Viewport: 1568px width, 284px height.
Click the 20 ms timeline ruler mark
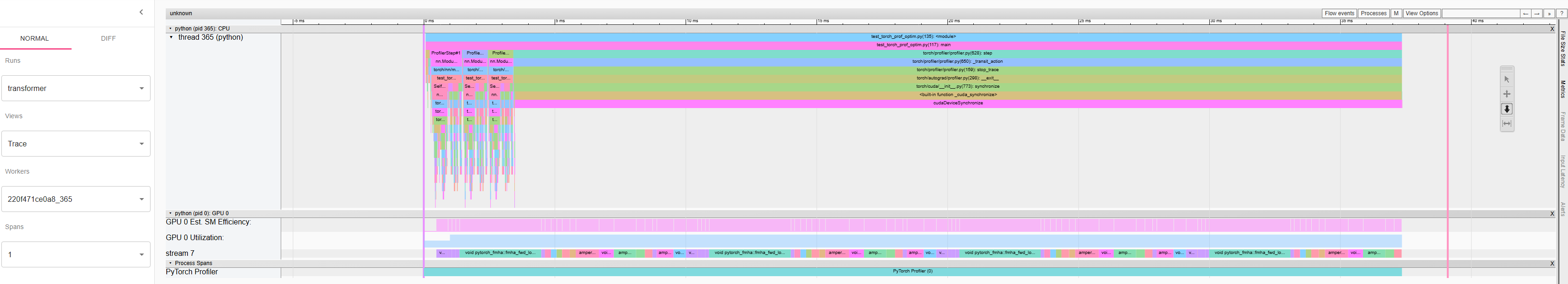point(954,21)
